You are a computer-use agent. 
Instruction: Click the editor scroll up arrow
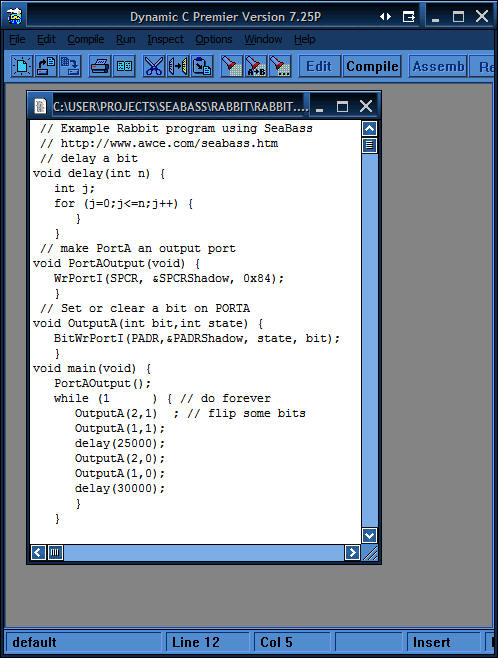pos(369,129)
